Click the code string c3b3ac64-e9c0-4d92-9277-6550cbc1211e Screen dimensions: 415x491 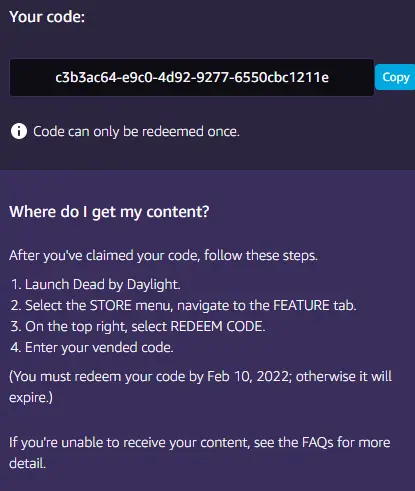pos(192,77)
